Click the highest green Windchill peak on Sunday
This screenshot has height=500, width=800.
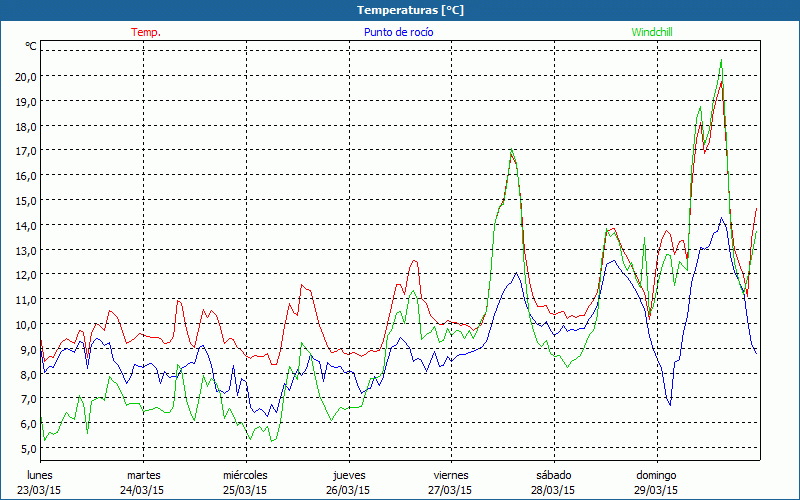721,61
